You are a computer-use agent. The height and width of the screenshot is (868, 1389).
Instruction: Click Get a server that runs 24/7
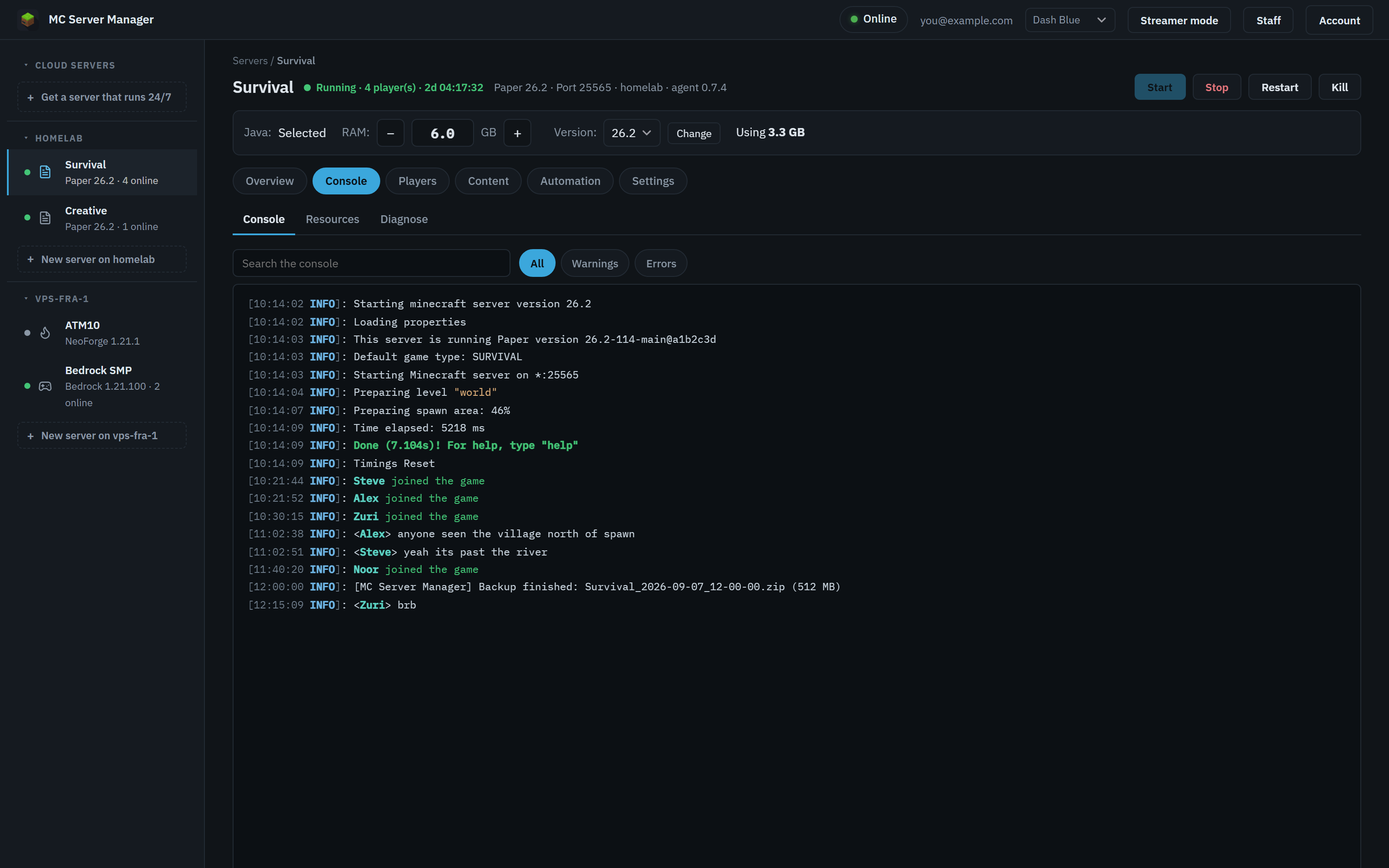point(102,97)
